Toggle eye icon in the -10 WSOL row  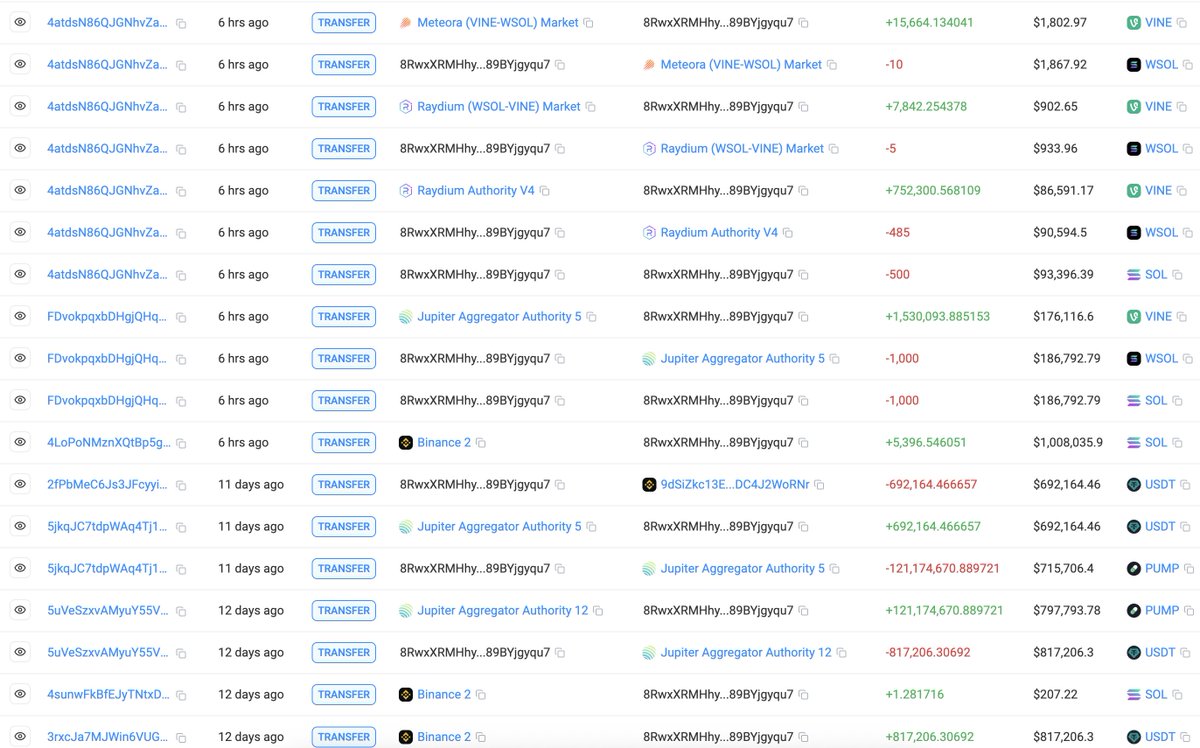[x=20, y=63]
